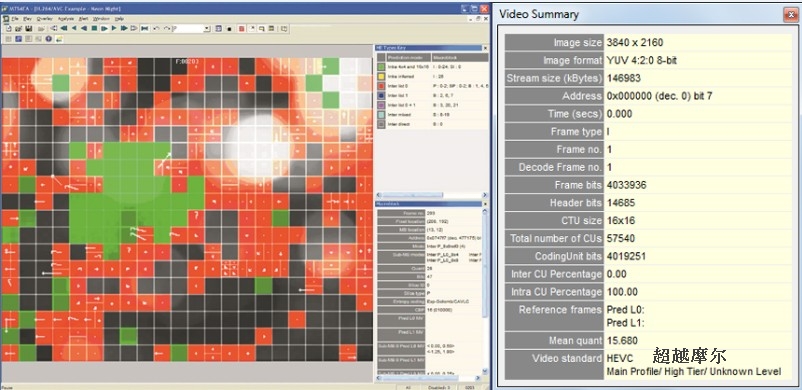Open the Window menu
Viewport: 802px width, 390px height.
(x=101, y=19)
